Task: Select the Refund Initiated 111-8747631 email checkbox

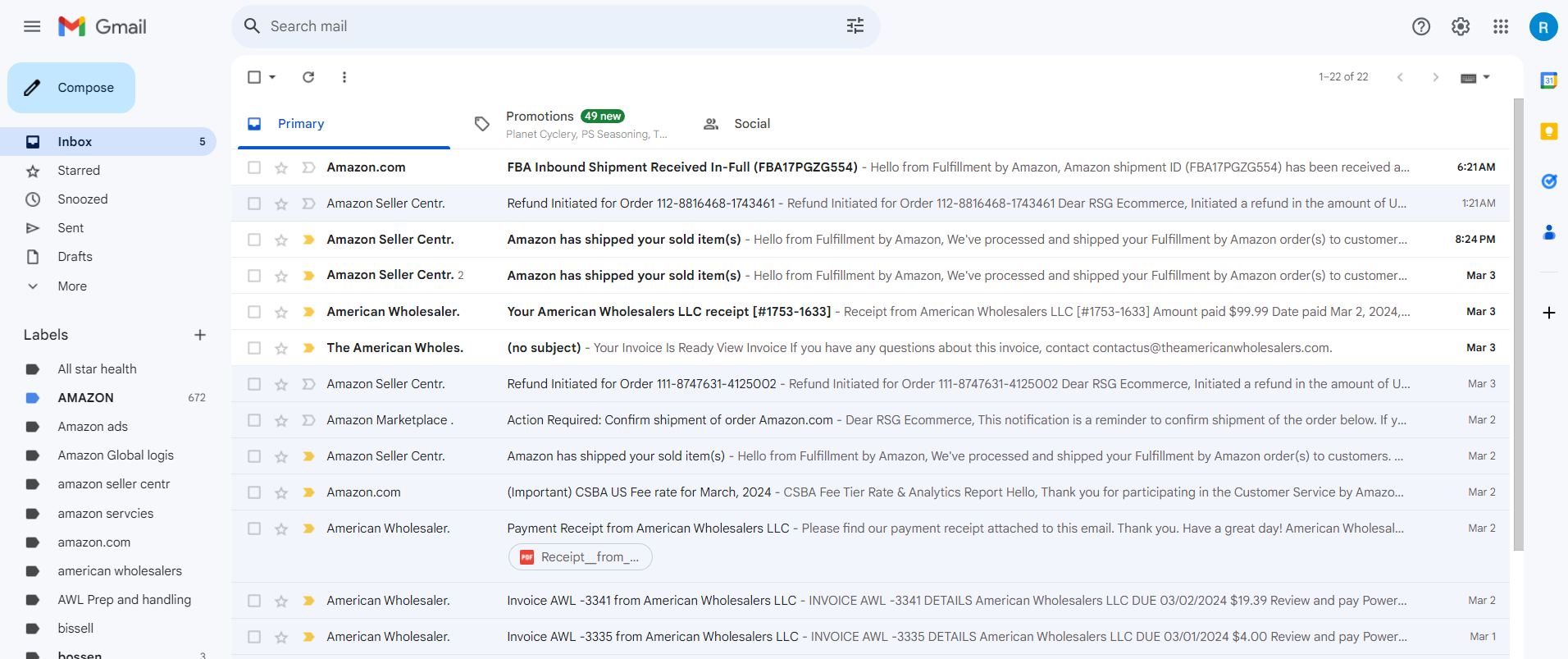Action: click(x=254, y=384)
